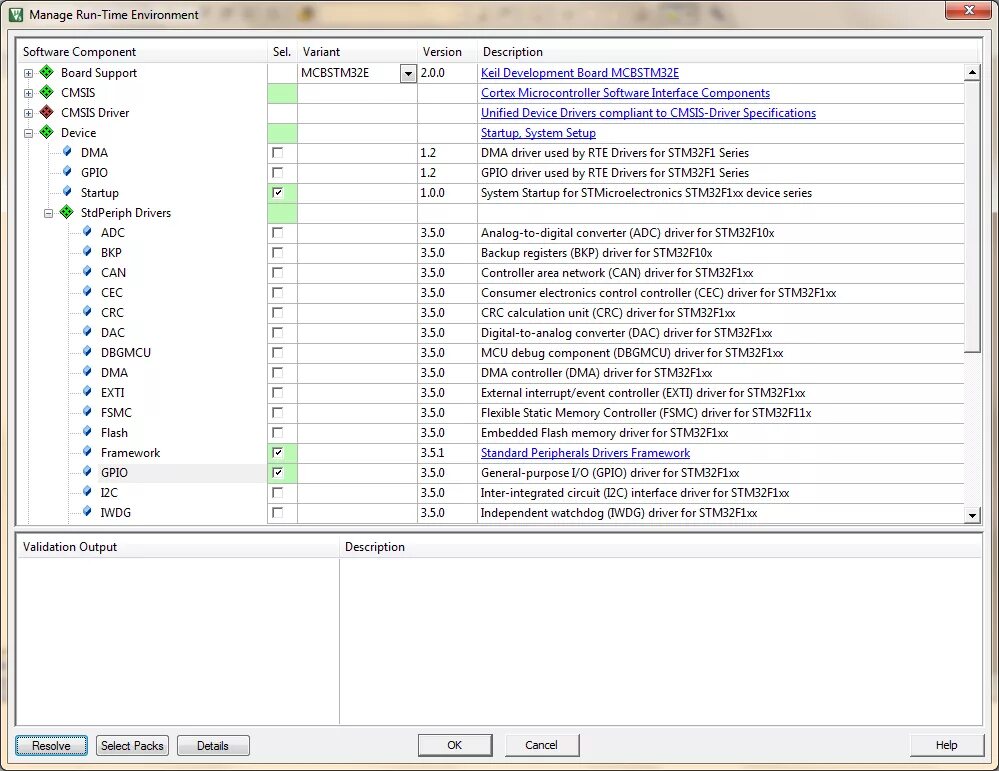Click the Variant column header
This screenshot has height=771, width=999.
(x=357, y=52)
